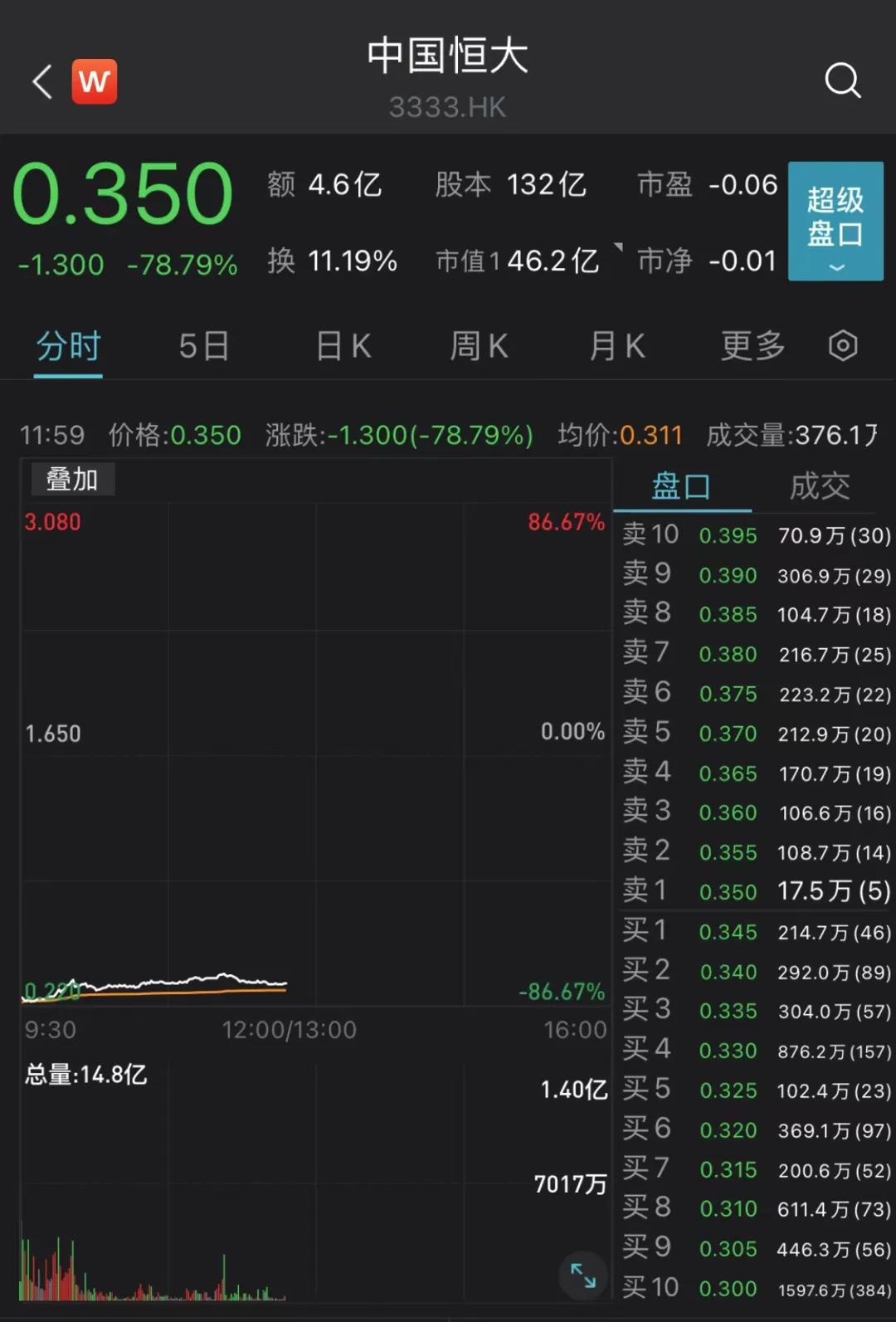
Task: Open chart settings hexagon icon
Action: click(x=843, y=345)
